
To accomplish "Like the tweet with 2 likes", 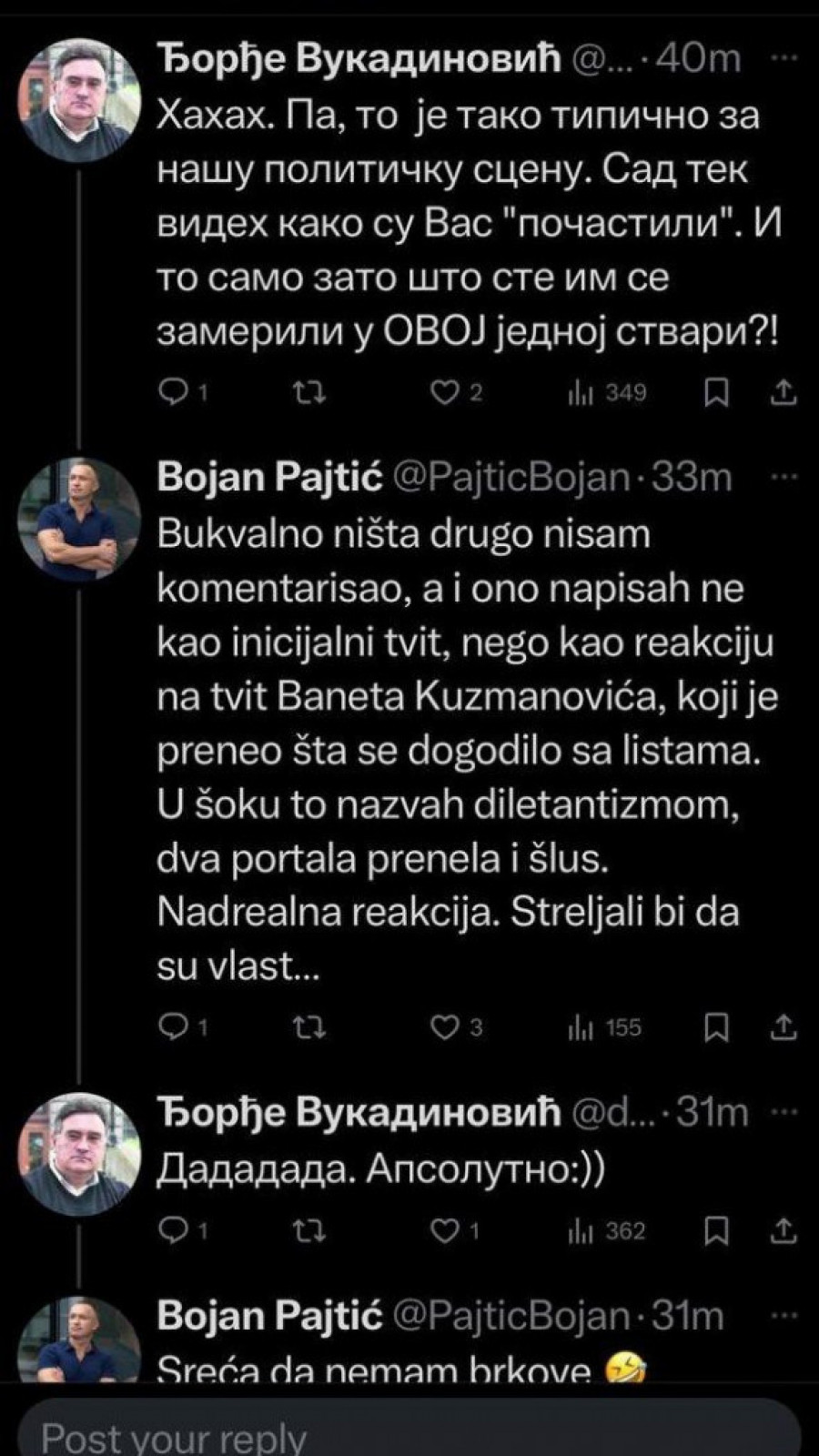I will click(x=444, y=392).
